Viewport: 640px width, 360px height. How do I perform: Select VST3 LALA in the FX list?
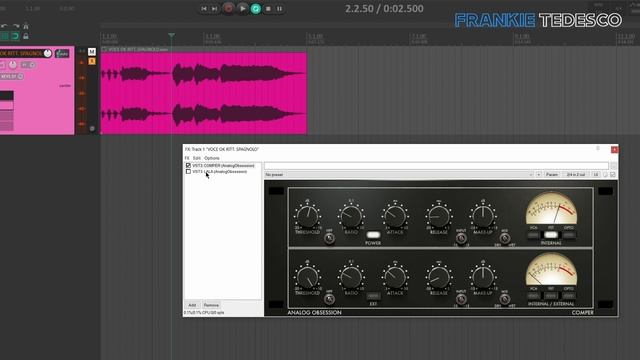[220, 172]
